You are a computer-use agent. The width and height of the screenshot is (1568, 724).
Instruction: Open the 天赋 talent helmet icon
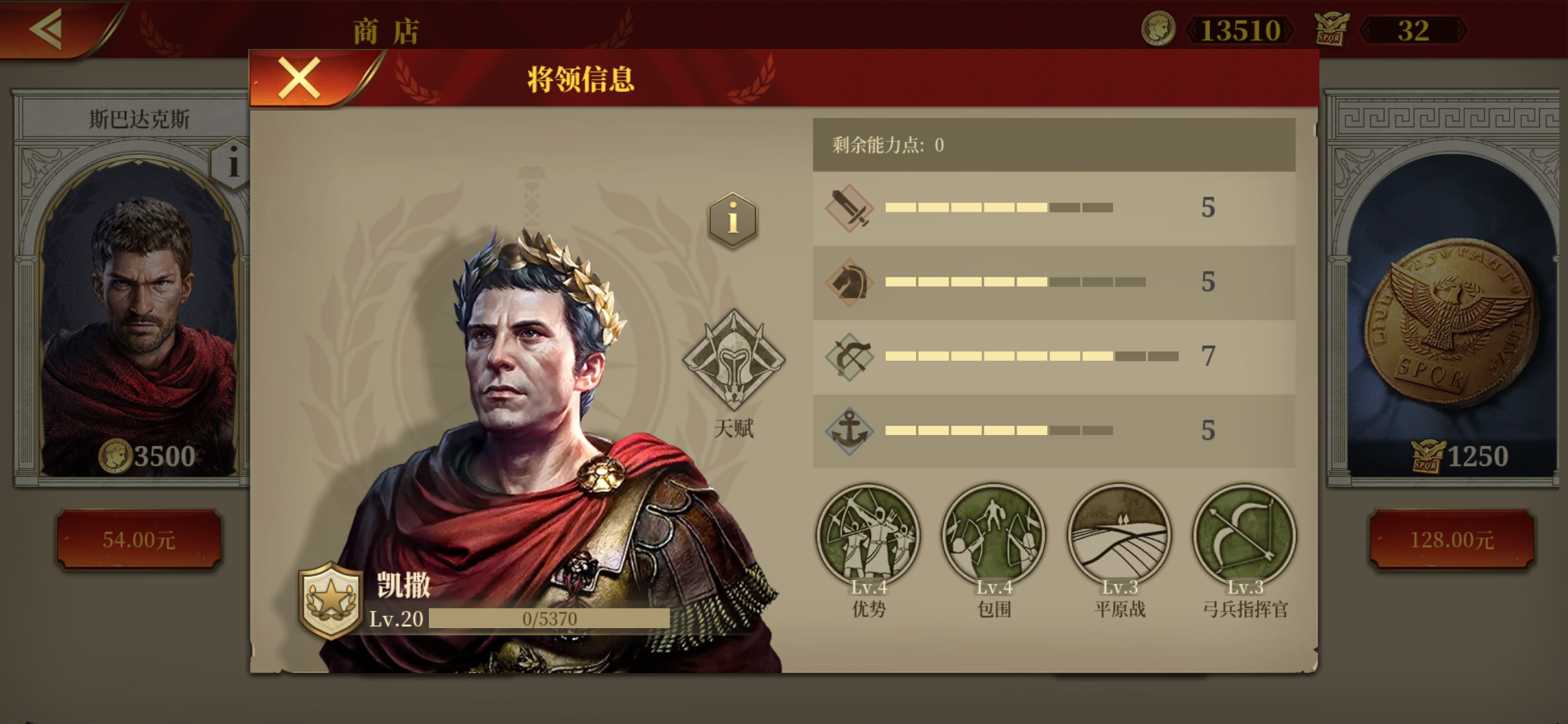coord(734,360)
